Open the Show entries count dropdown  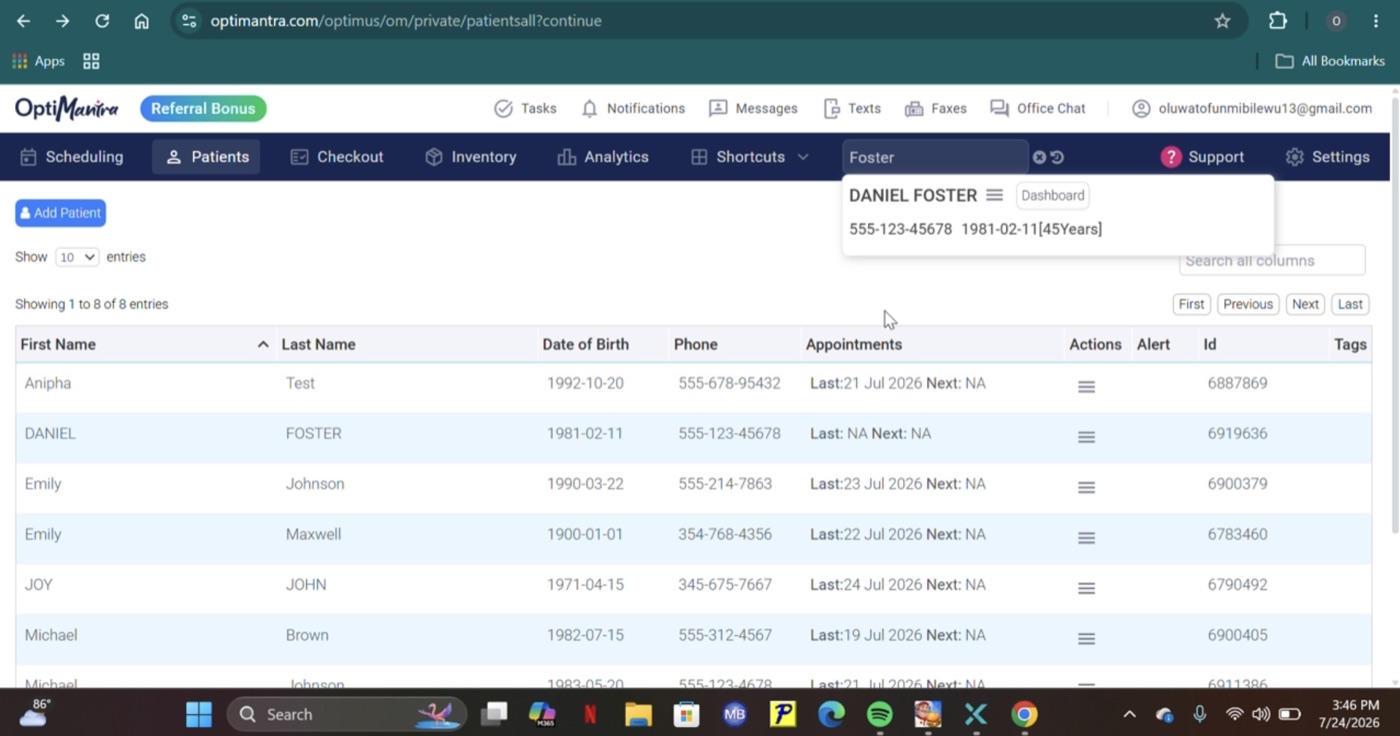pos(77,257)
